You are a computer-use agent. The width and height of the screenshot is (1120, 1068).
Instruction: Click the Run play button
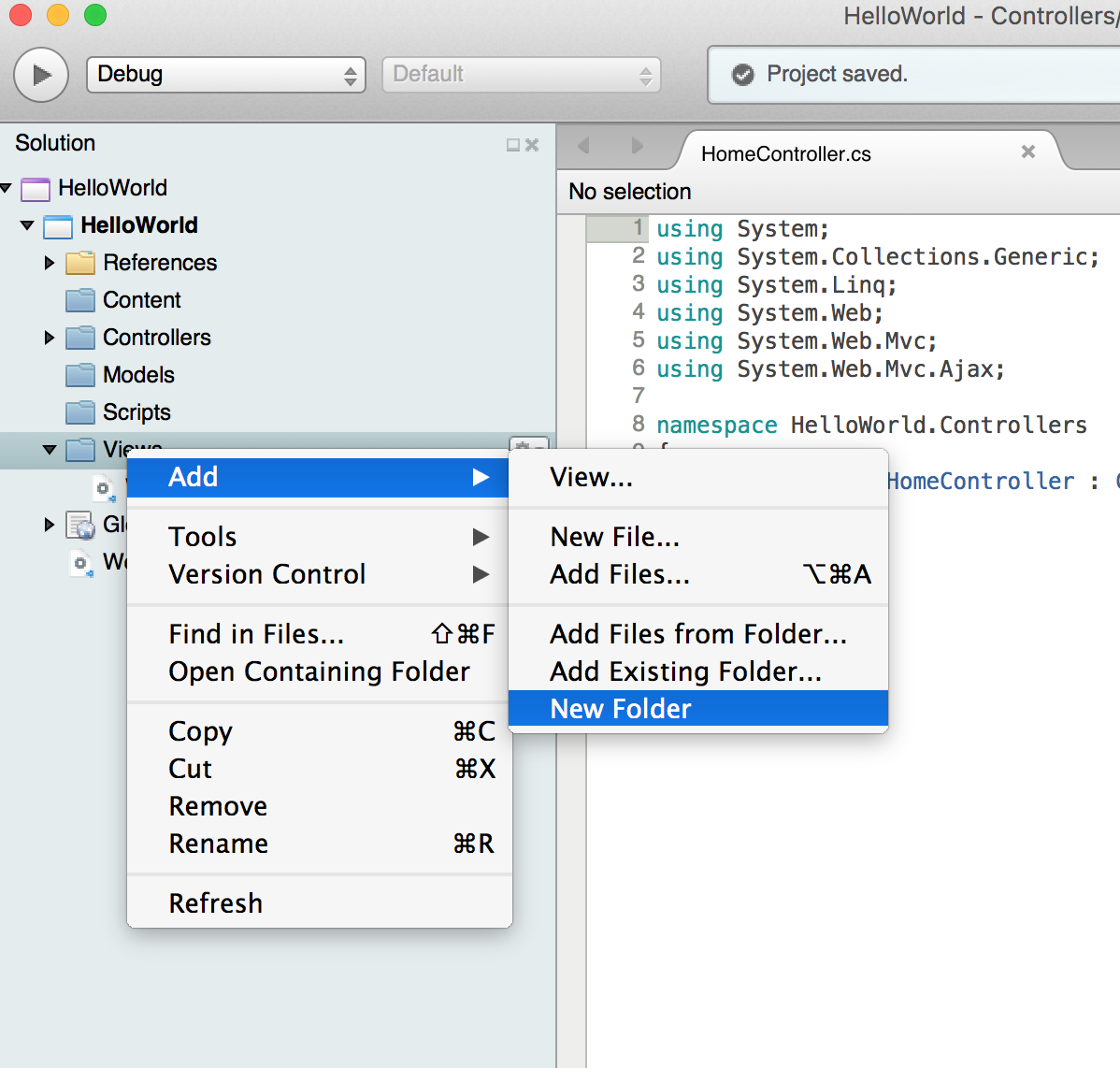coord(41,74)
